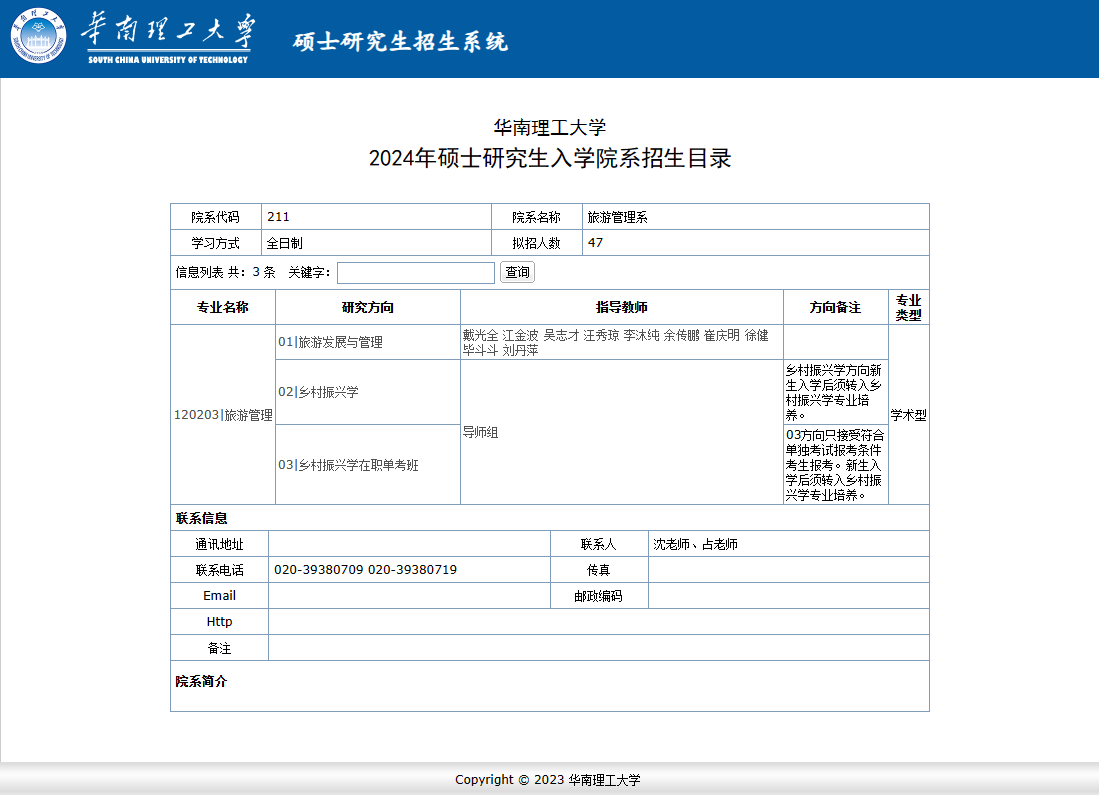Click the department code value 211
1099x795 pixels.
click(278, 217)
